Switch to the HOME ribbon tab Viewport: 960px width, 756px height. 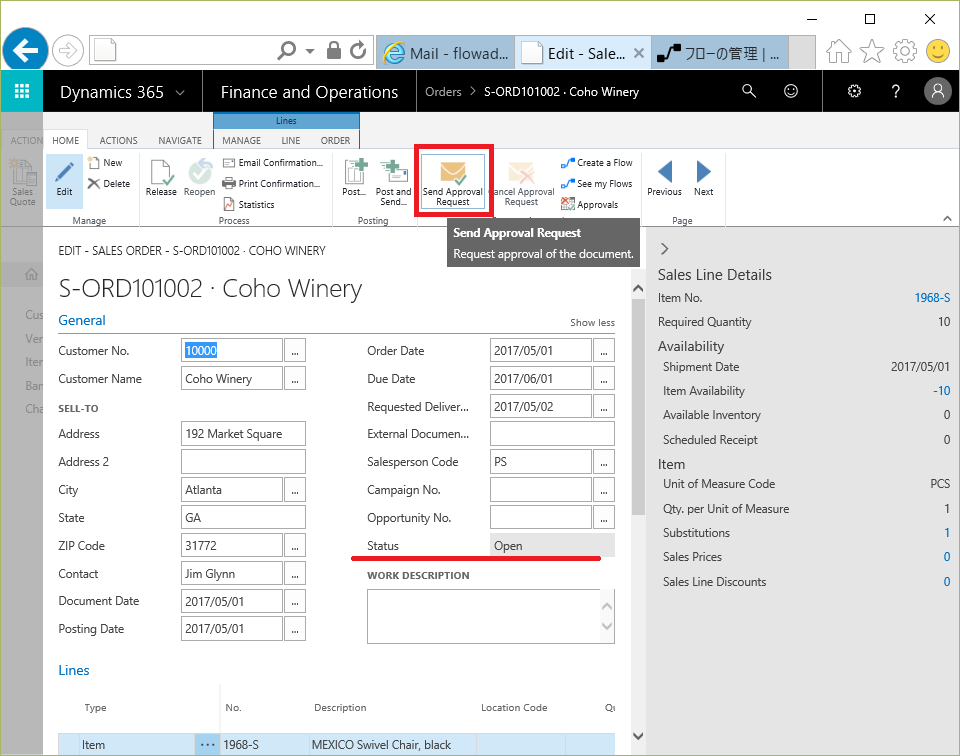(x=66, y=140)
